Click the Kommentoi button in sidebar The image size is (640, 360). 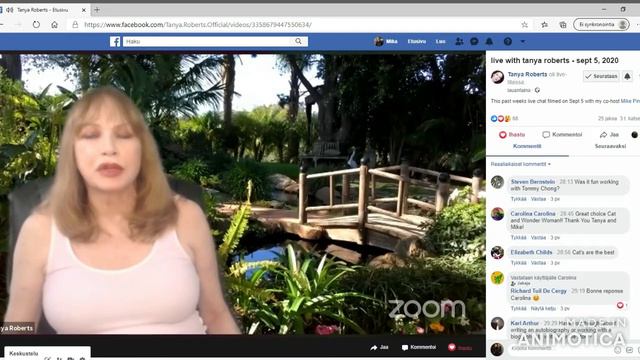[x=562, y=134]
